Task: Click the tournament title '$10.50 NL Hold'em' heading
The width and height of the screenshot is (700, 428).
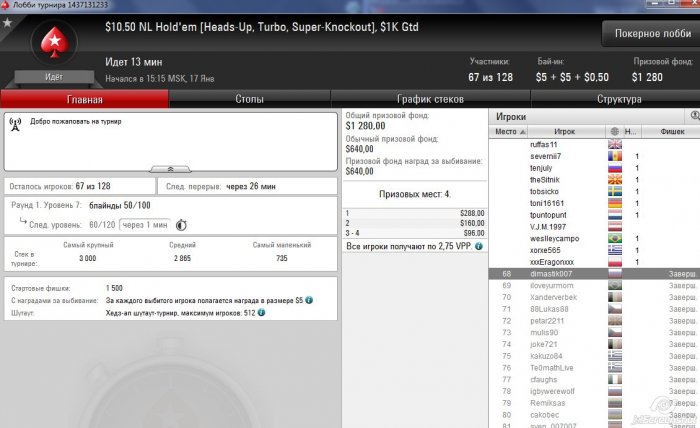Action: click(262, 27)
